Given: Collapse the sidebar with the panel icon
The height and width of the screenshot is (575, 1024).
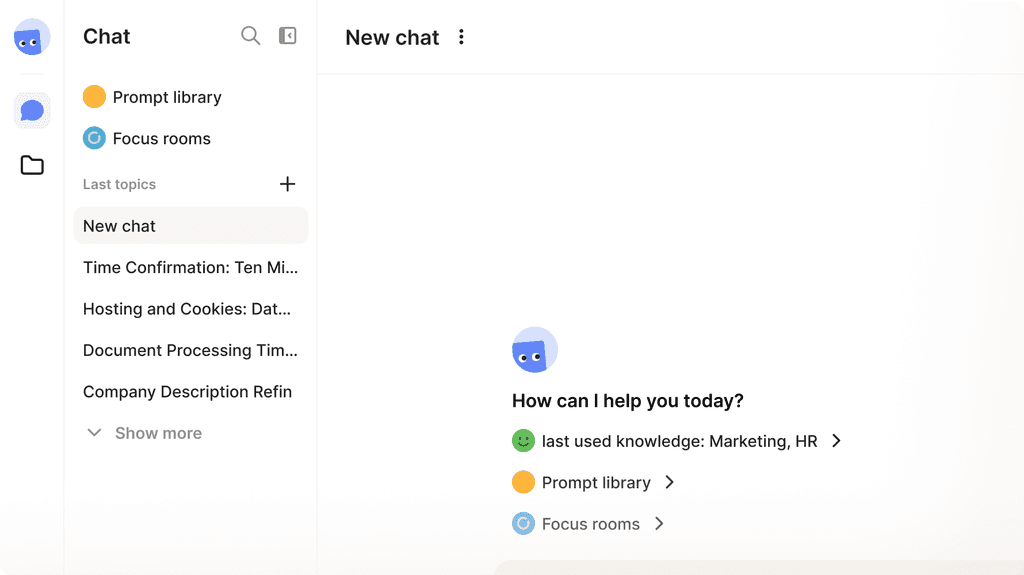Looking at the screenshot, I should pyautogui.click(x=288, y=35).
